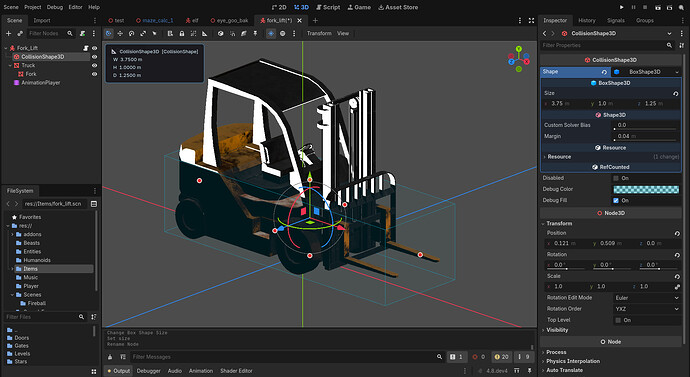Reset the Transform Position value
This screenshot has width=690, height=377.
[677, 233]
